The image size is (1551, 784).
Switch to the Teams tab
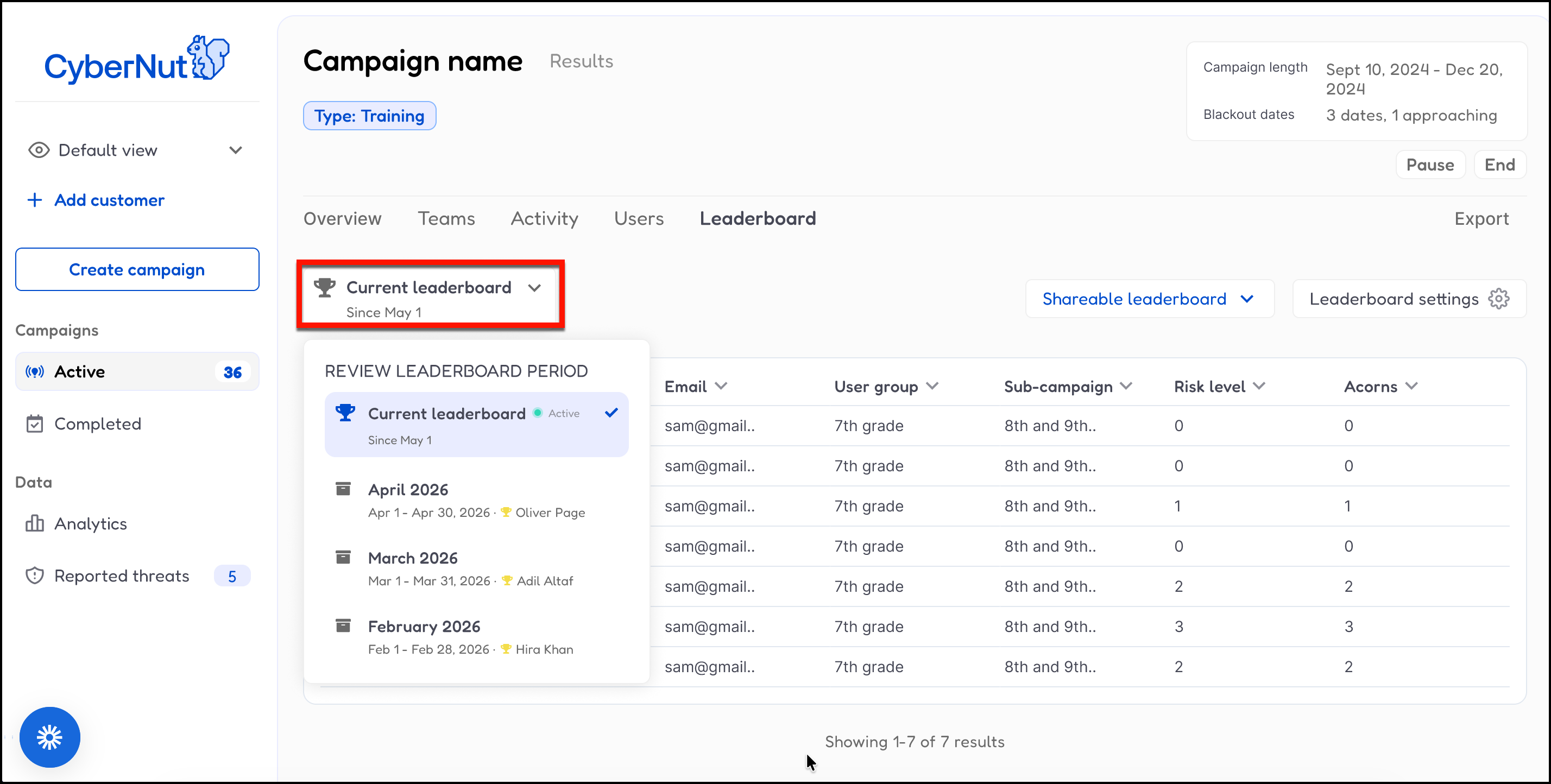click(446, 218)
